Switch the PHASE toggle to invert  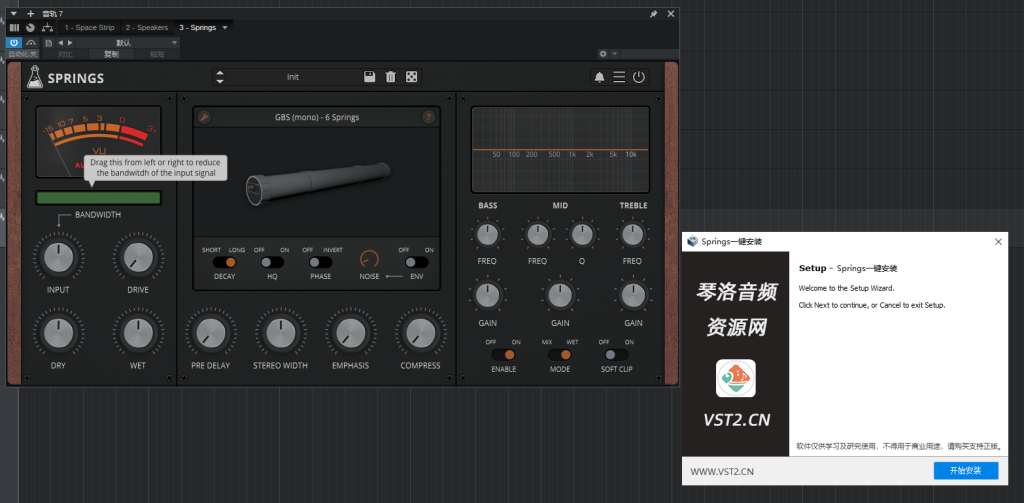pyautogui.click(x=321, y=262)
